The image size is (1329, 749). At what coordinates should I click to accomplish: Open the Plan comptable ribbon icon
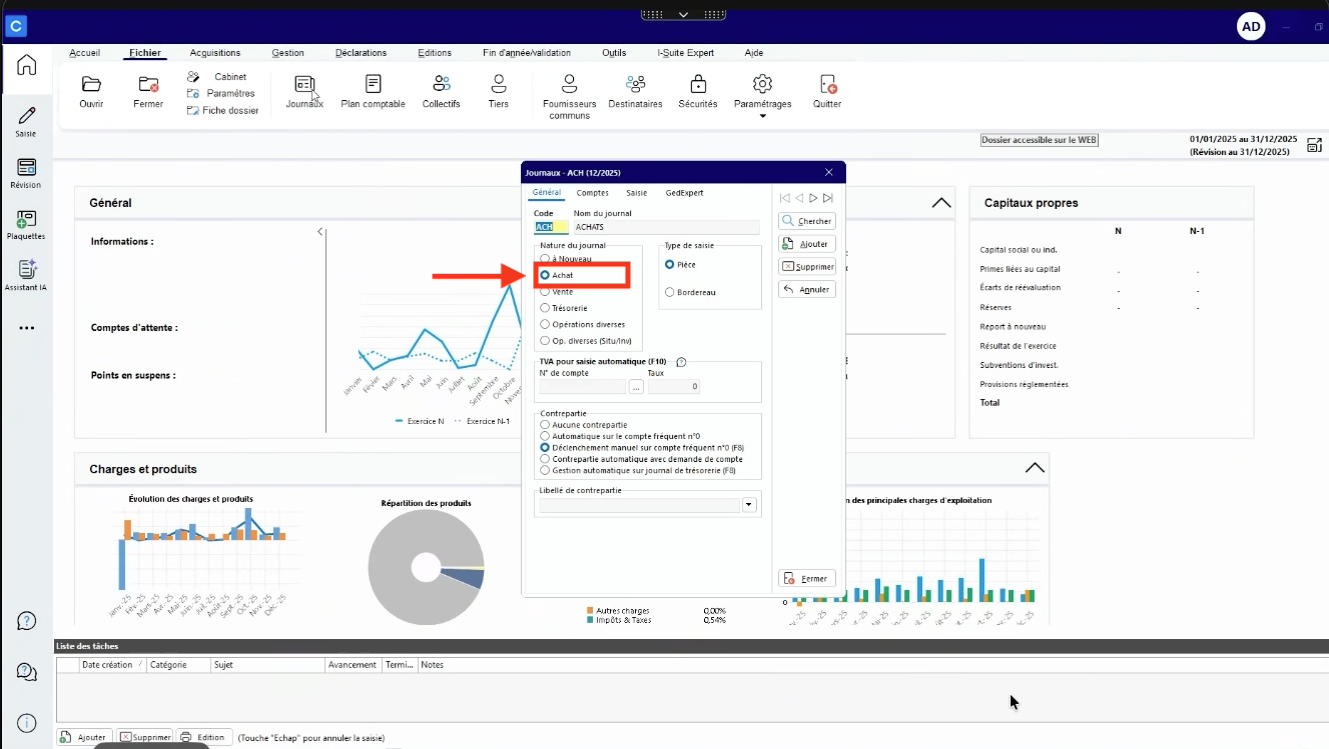[373, 91]
